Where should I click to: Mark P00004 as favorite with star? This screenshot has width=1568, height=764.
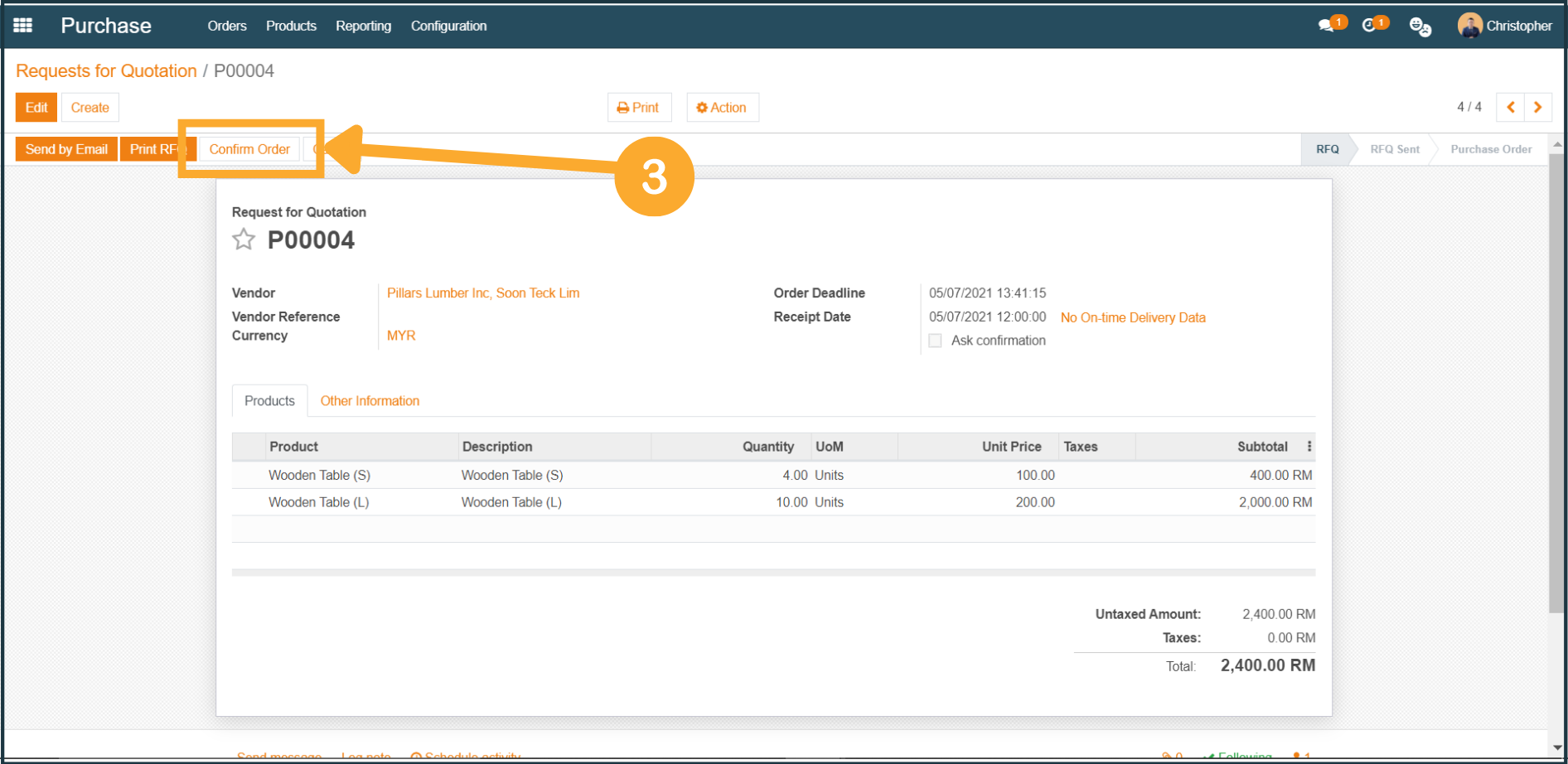(x=244, y=239)
